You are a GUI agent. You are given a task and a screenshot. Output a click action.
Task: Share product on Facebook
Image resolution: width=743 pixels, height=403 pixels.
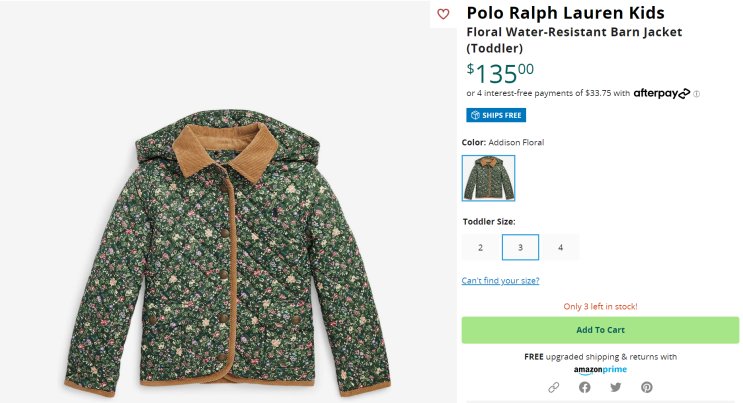pyautogui.click(x=584, y=387)
